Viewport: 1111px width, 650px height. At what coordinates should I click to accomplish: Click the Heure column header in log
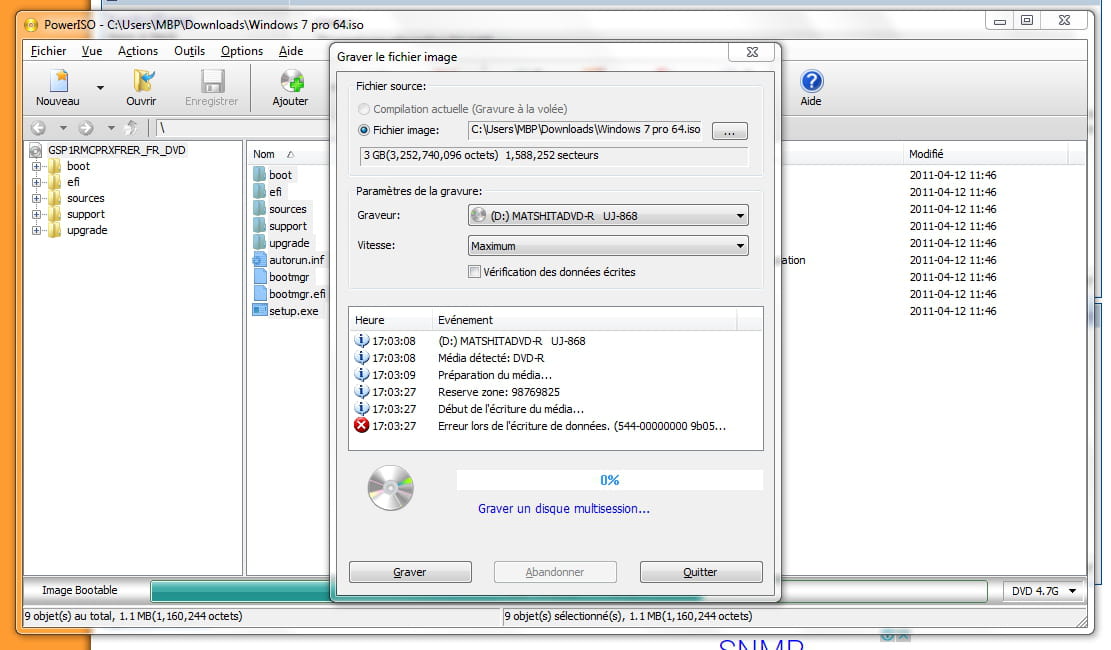click(x=390, y=320)
